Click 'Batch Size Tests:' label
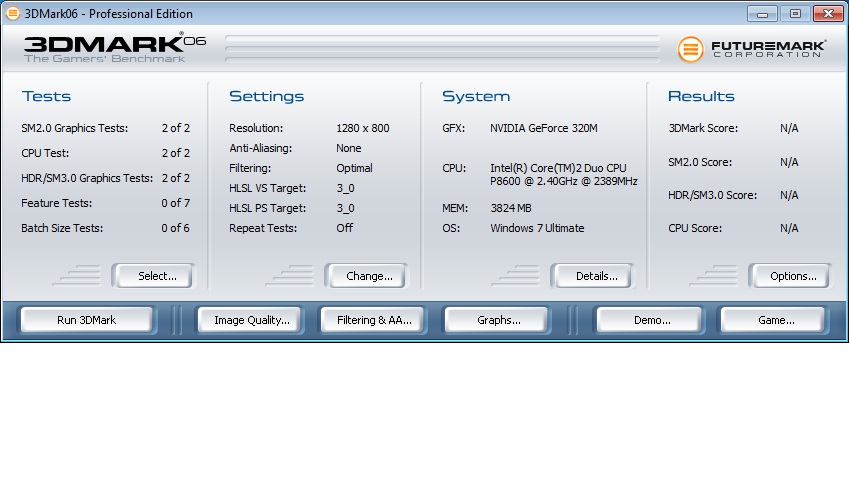 tap(62, 228)
